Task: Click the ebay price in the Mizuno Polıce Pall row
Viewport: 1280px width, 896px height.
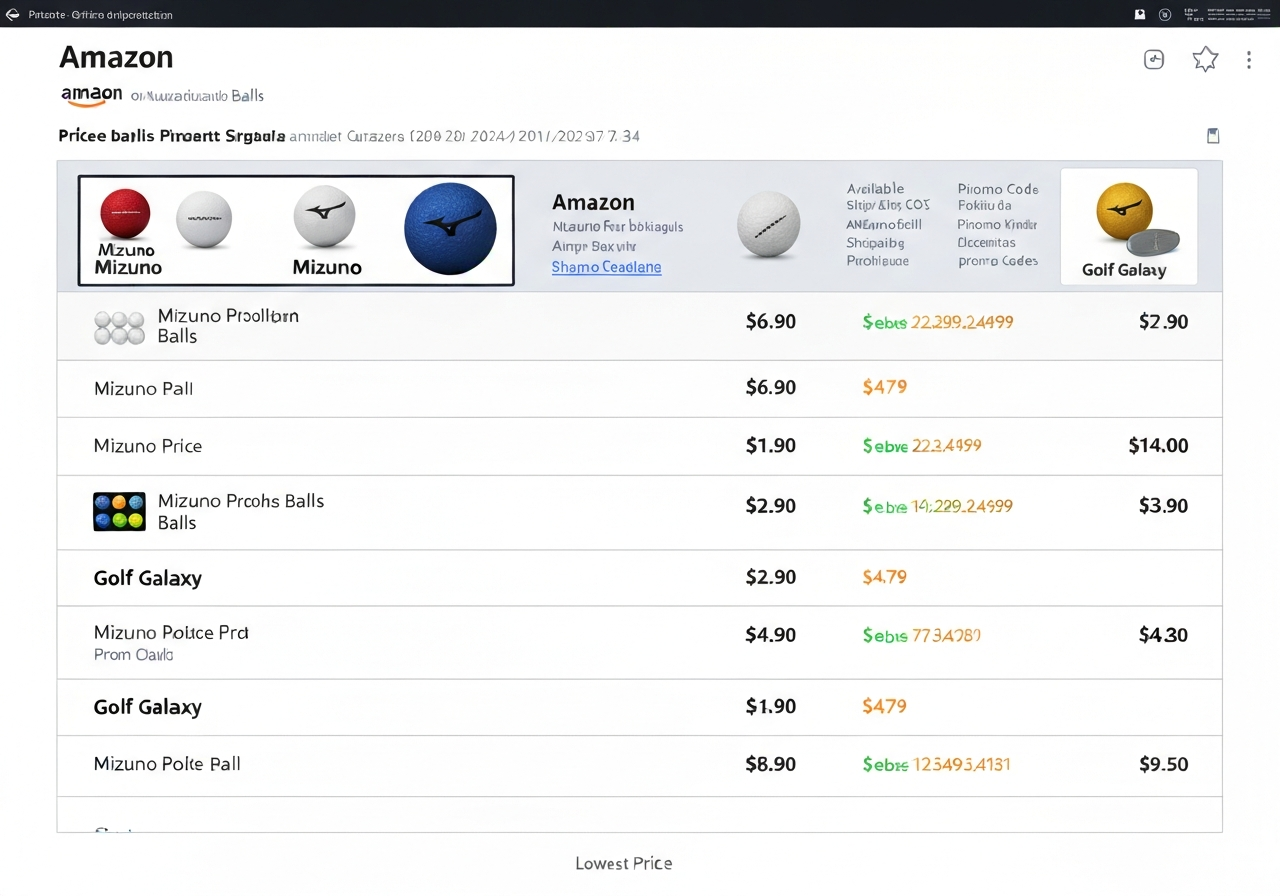Action: [x=937, y=765]
